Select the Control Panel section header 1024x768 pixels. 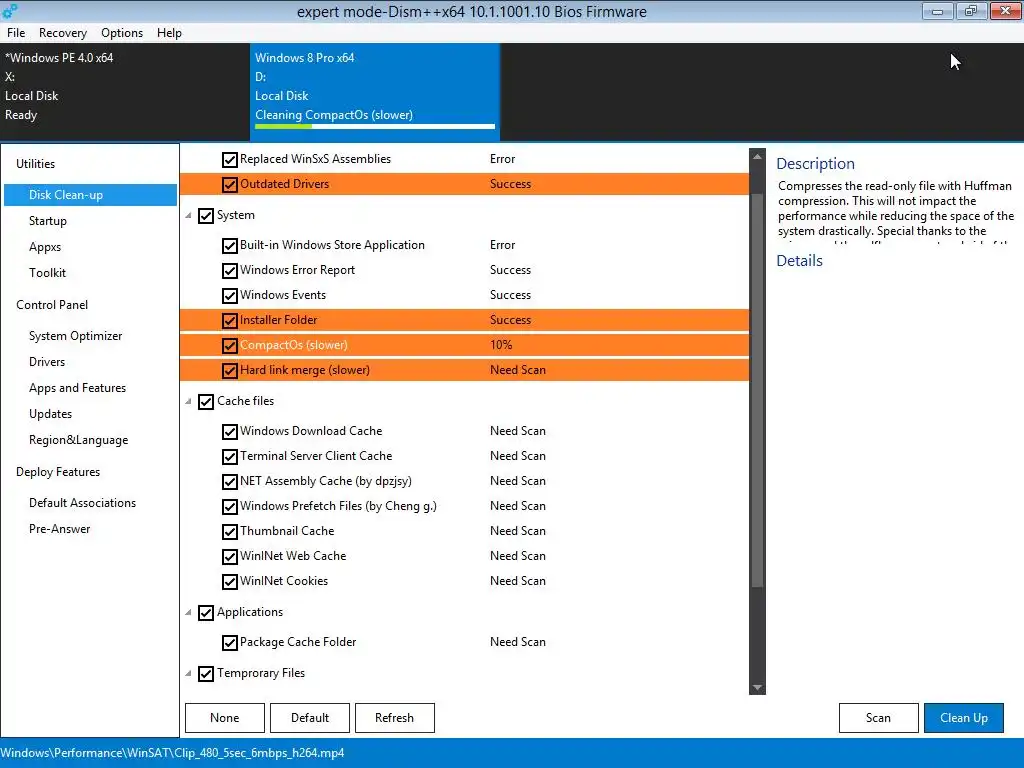point(52,305)
